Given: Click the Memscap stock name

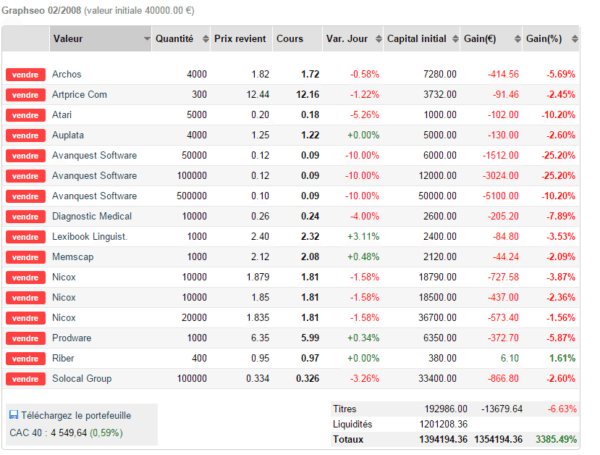Looking at the screenshot, I should (73, 257).
